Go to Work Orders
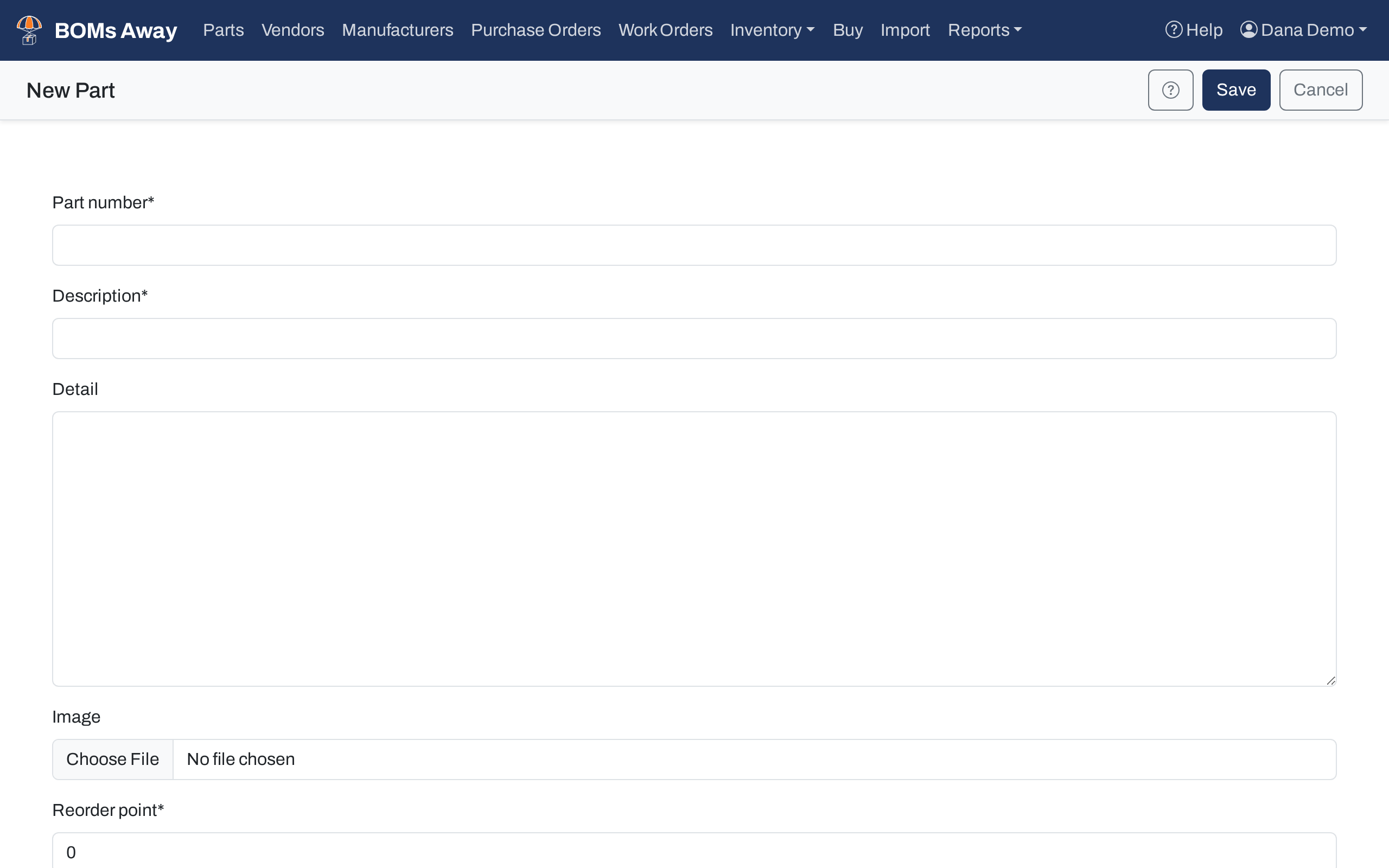 point(665,30)
